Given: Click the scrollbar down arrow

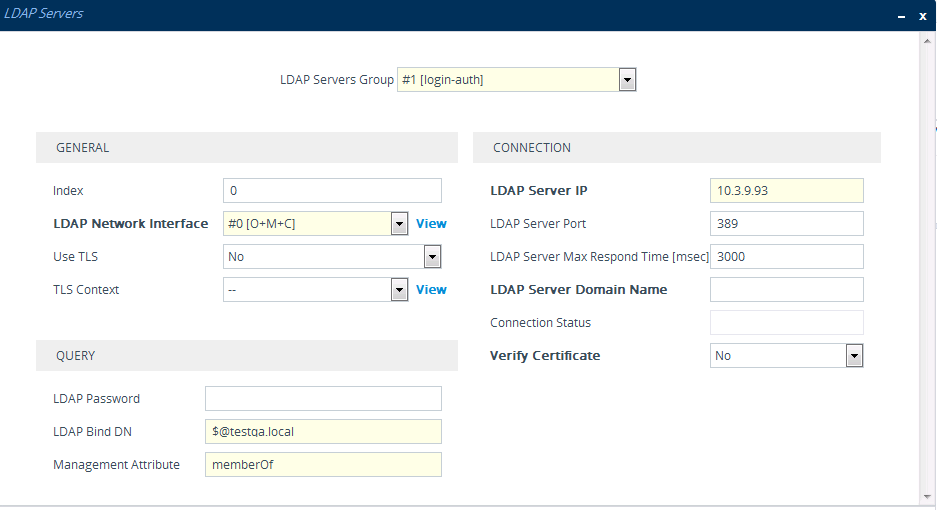Looking at the screenshot, I should [926, 496].
